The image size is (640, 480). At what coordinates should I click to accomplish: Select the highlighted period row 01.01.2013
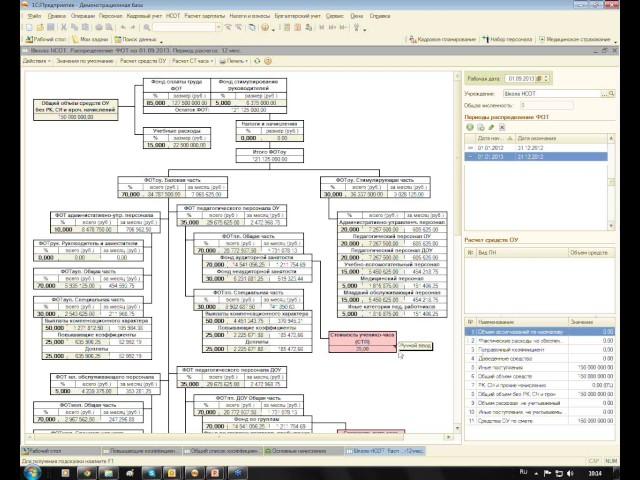[536, 157]
